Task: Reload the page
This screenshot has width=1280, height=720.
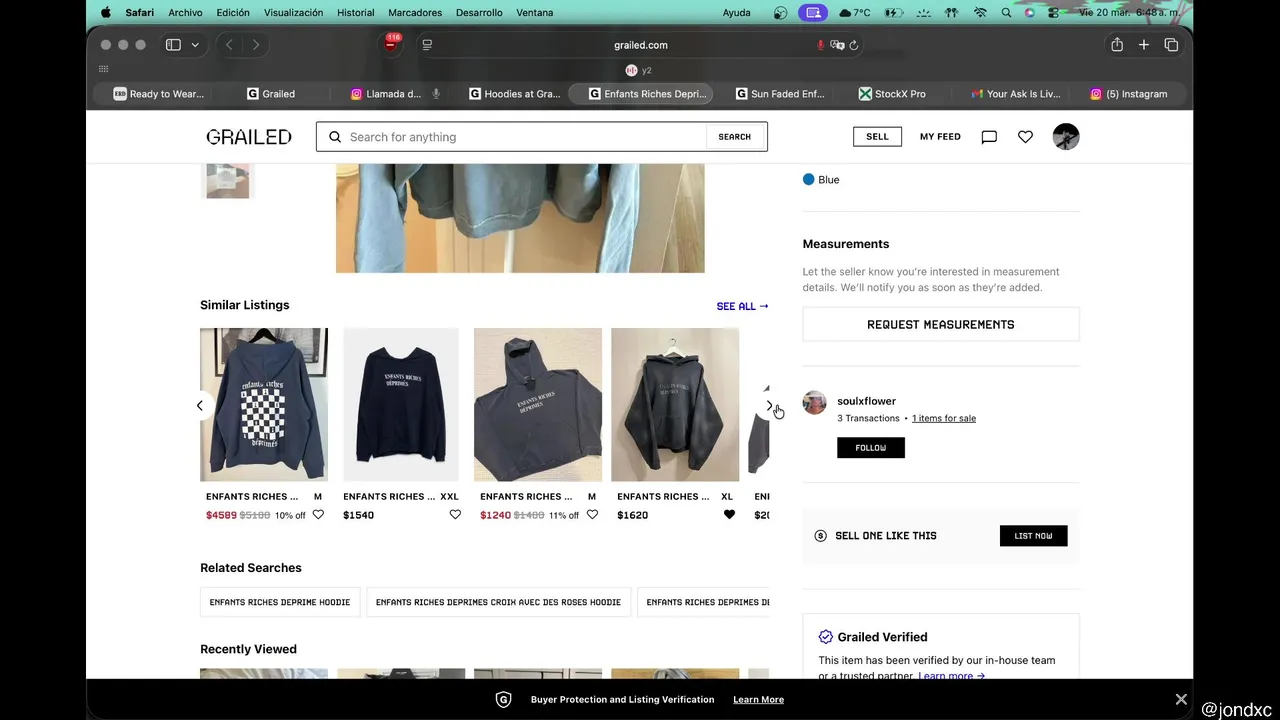Action: pos(854,45)
